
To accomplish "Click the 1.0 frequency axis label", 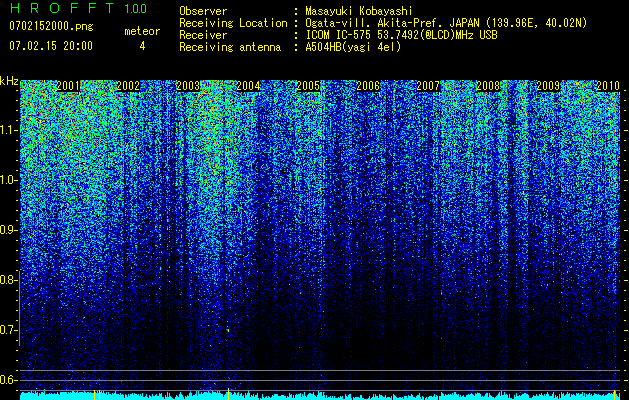I will pyautogui.click(x=7, y=180).
